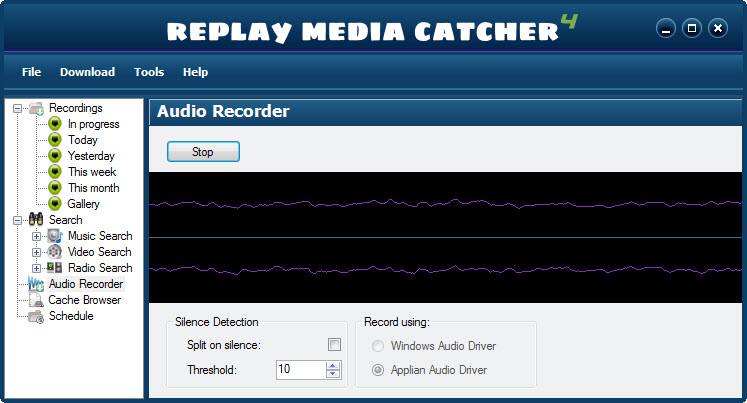Click the Cache Browser page icon
Screen dimensions: 747x403
(x=36, y=300)
